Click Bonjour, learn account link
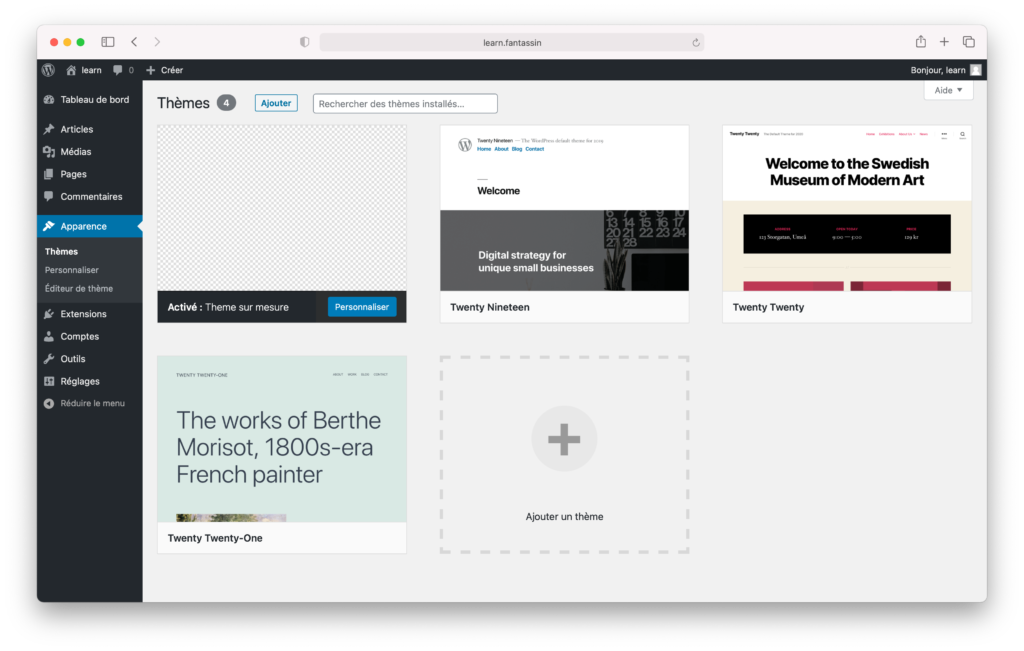Screen dimensions: 1024x651 tap(938, 70)
